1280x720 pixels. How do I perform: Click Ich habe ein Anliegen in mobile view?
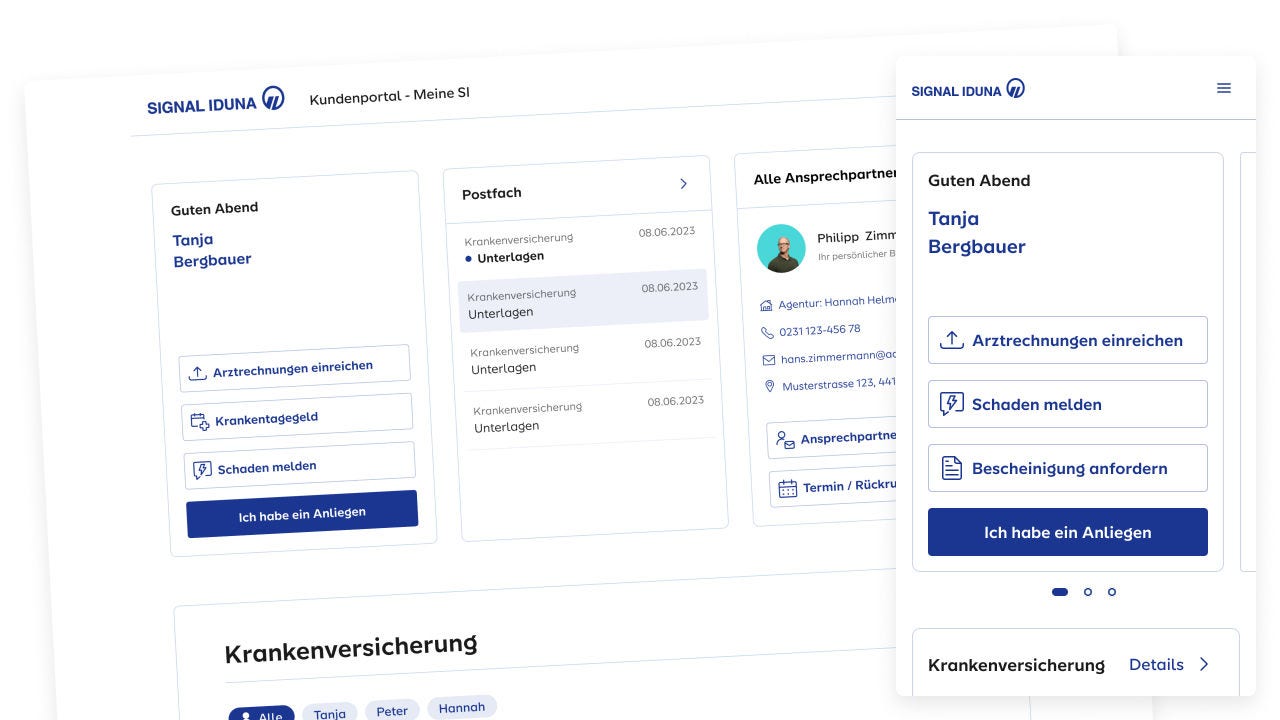[x=1067, y=532]
